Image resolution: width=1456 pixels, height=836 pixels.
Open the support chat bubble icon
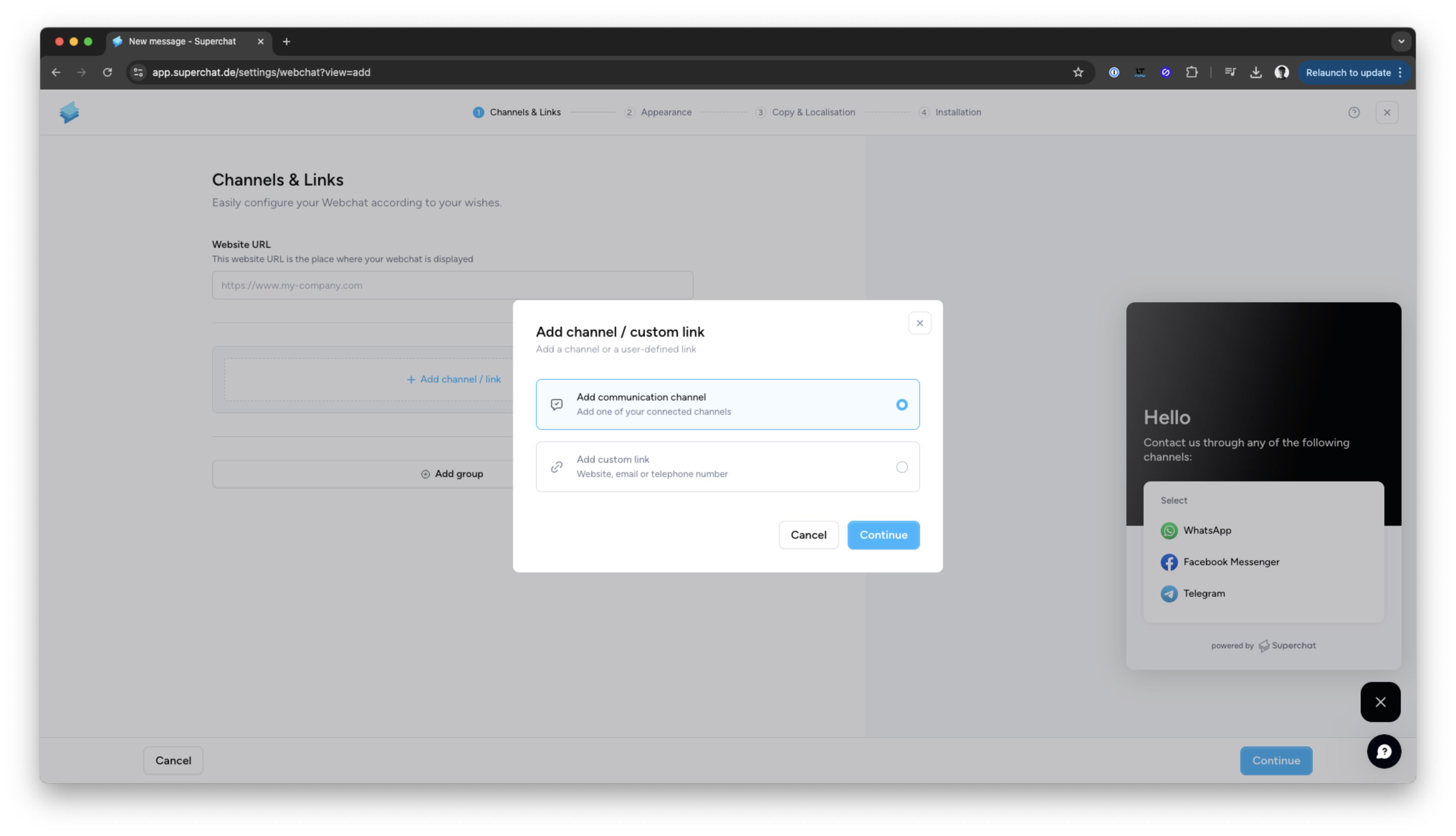(x=1384, y=751)
